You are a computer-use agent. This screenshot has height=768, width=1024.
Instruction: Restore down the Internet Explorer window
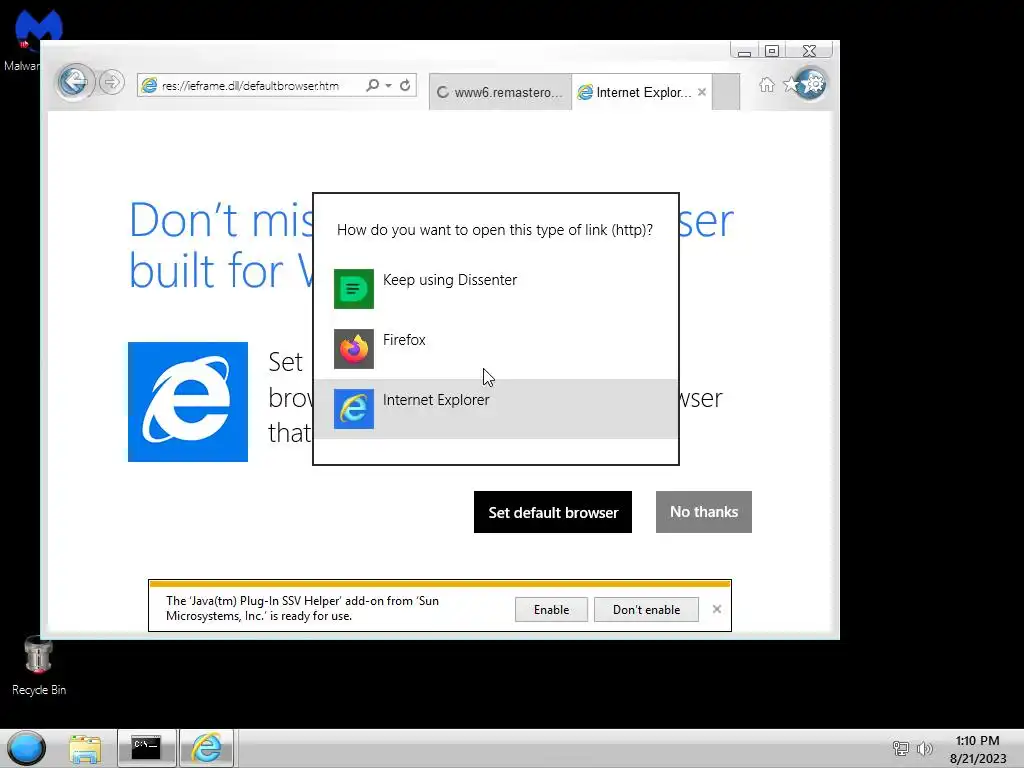(772, 51)
